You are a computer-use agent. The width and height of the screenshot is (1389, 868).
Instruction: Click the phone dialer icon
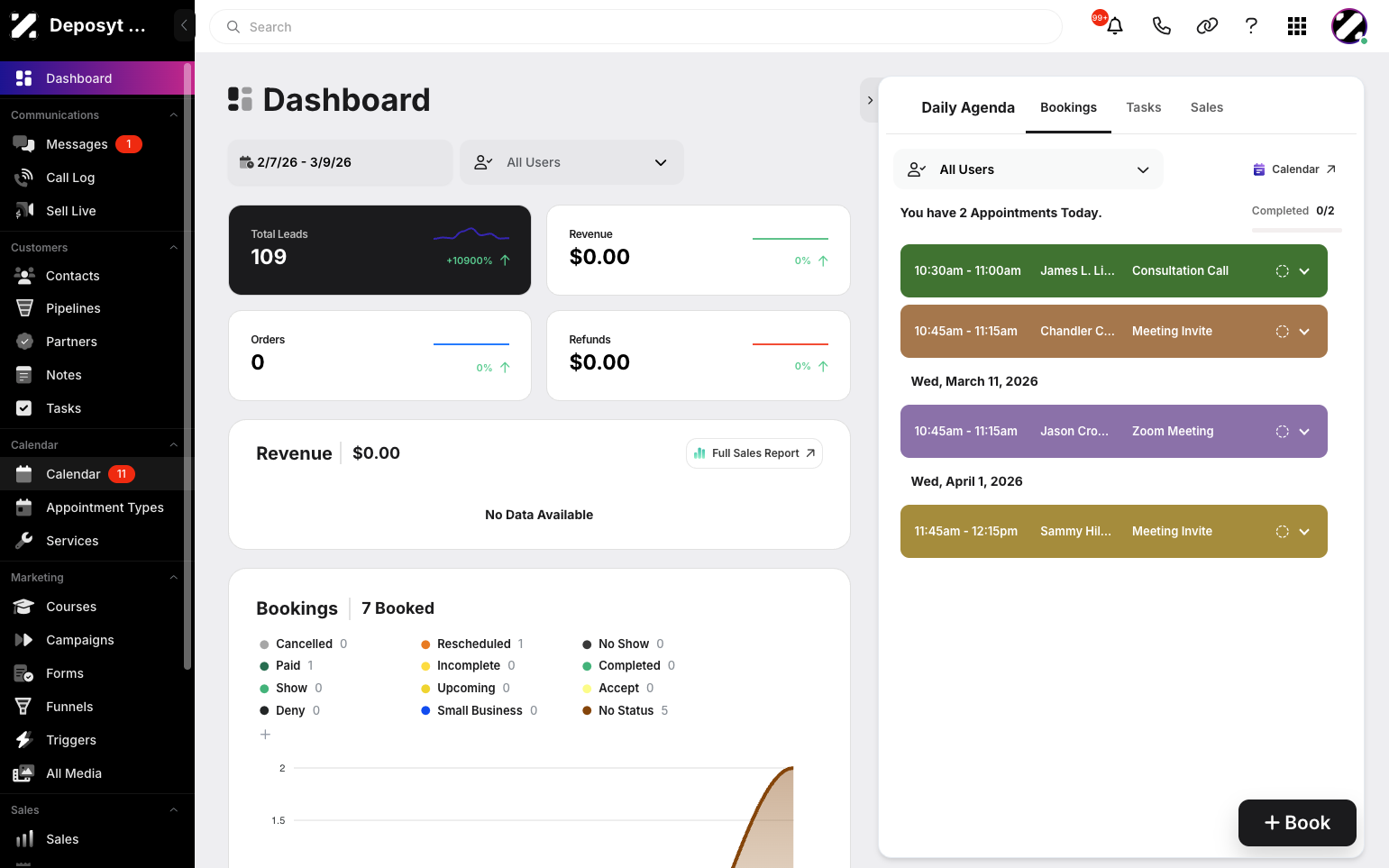(x=1161, y=26)
